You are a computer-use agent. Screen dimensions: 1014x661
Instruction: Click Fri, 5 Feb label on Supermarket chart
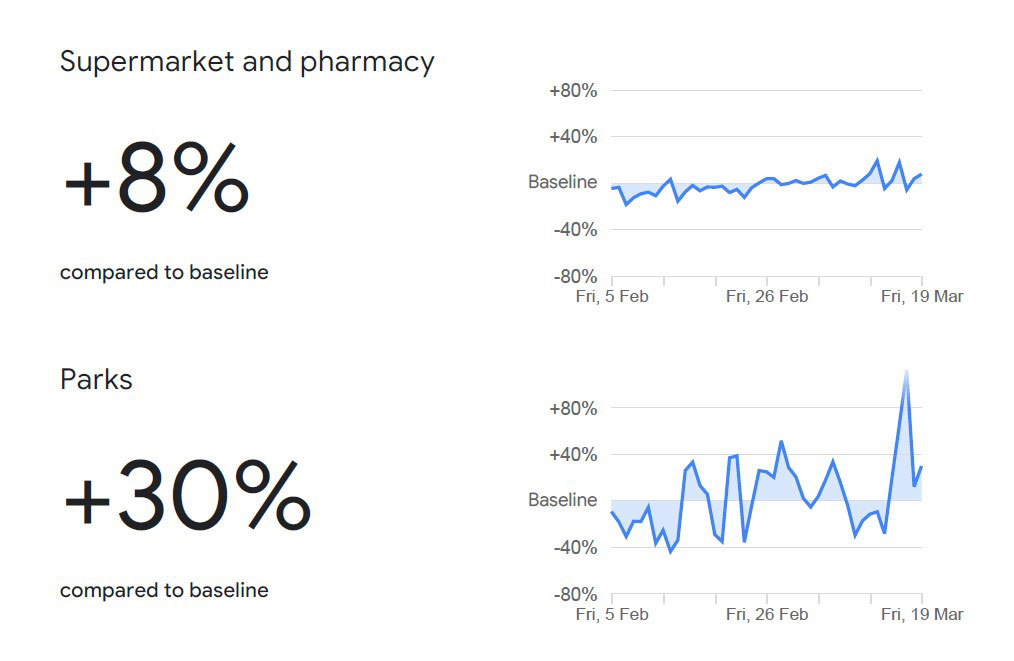coord(612,297)
